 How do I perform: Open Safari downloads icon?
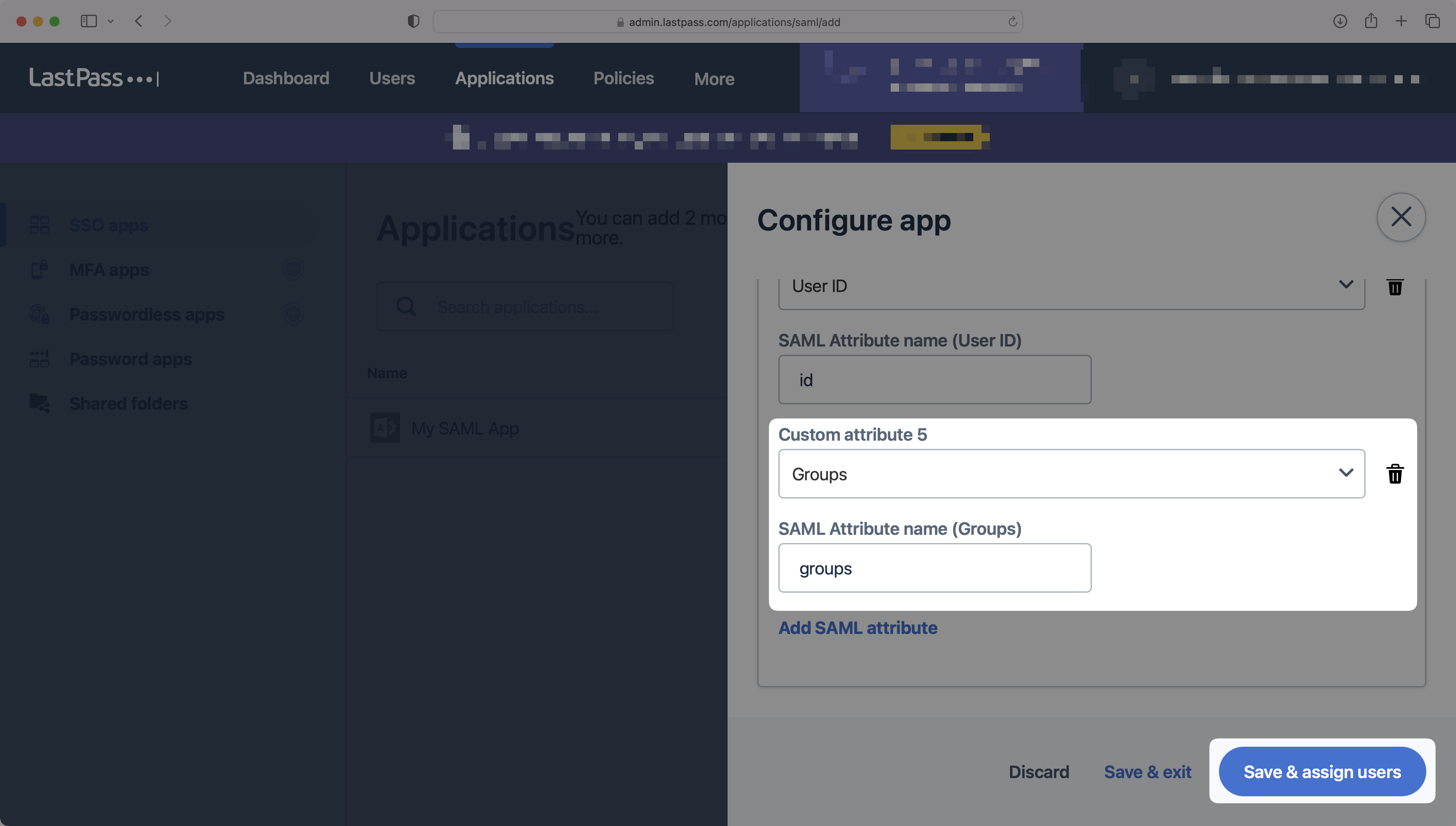1340,21
